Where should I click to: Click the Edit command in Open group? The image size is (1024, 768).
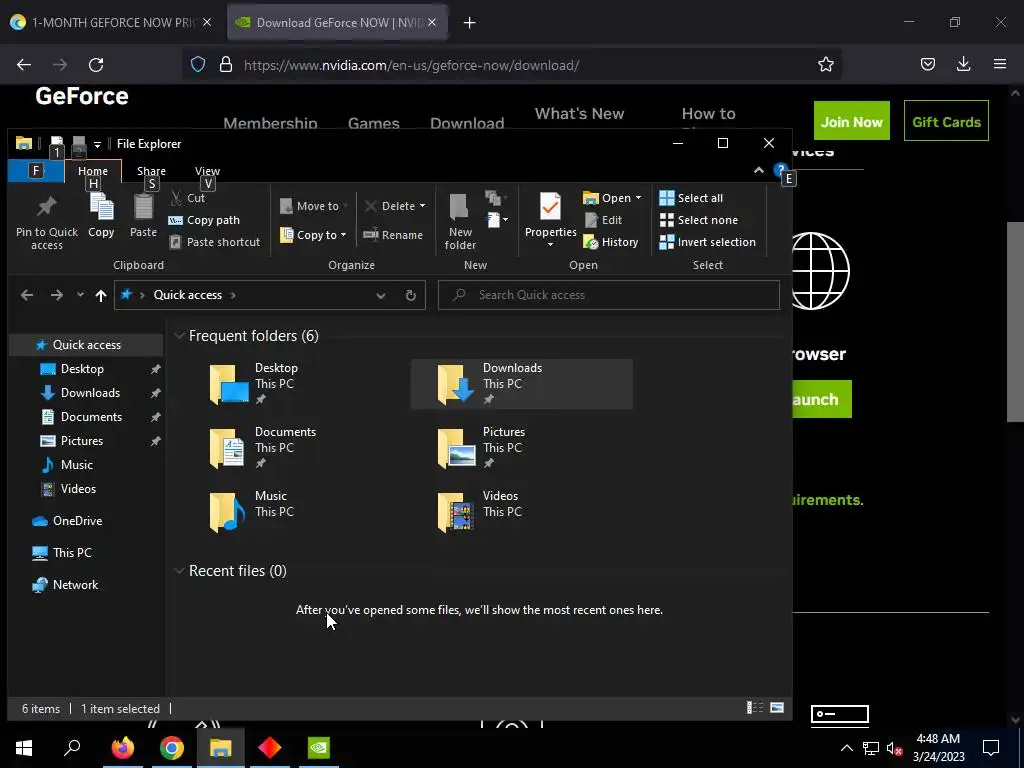(603, 220)
